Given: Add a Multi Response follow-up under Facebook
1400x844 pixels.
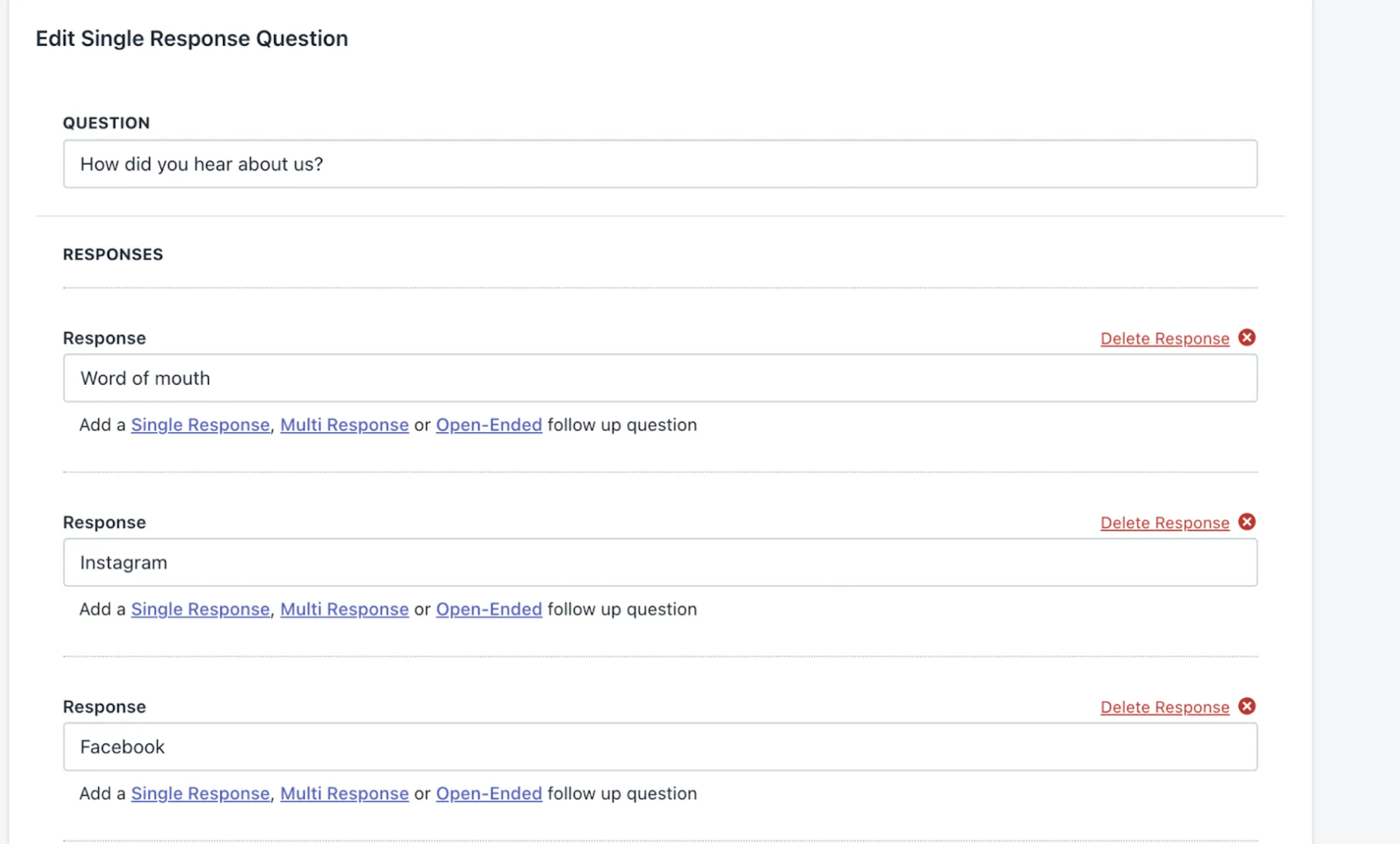Looking at the screenshot, I should click(344, 793).
